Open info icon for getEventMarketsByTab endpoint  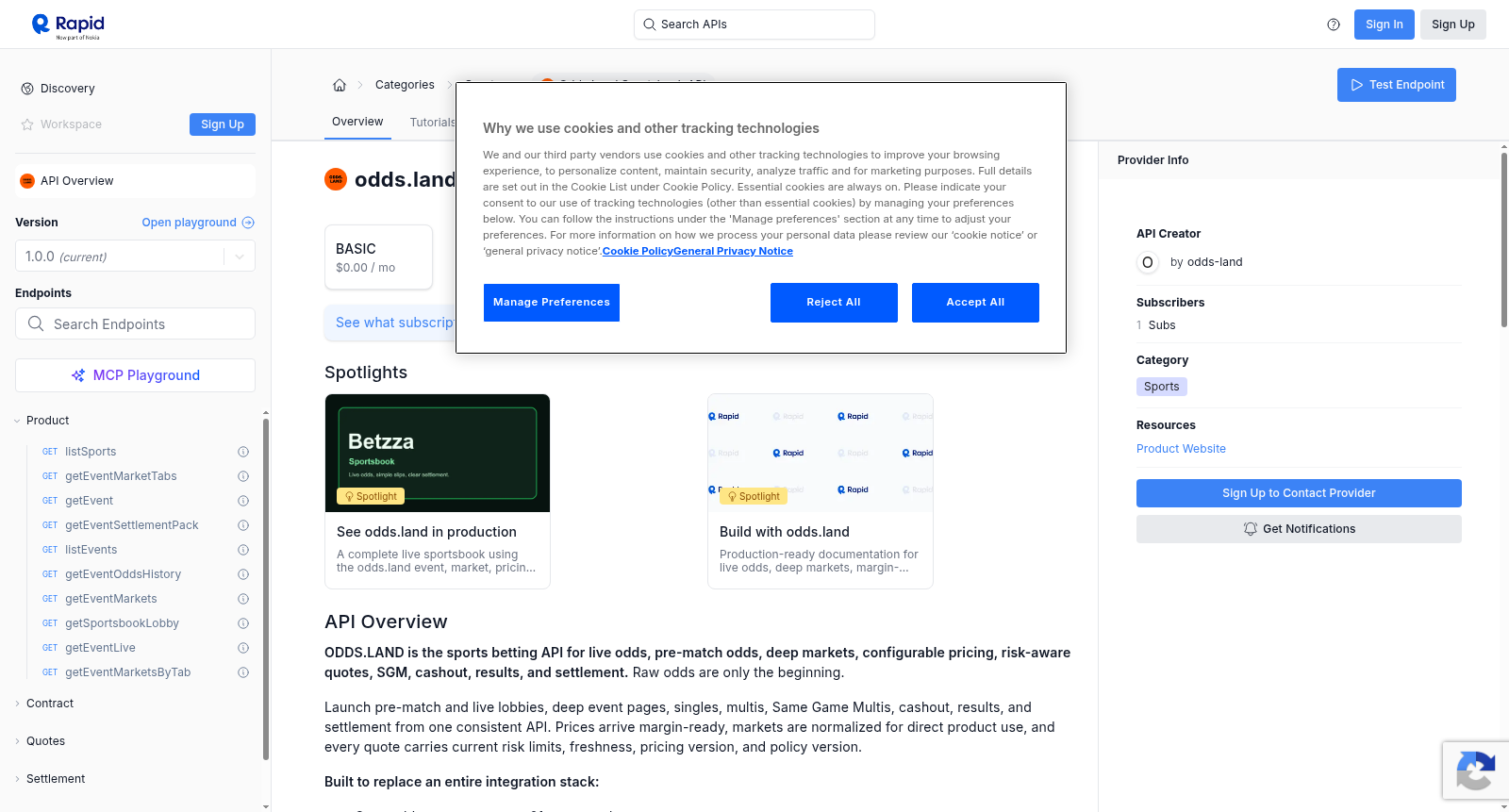point(243,672)
